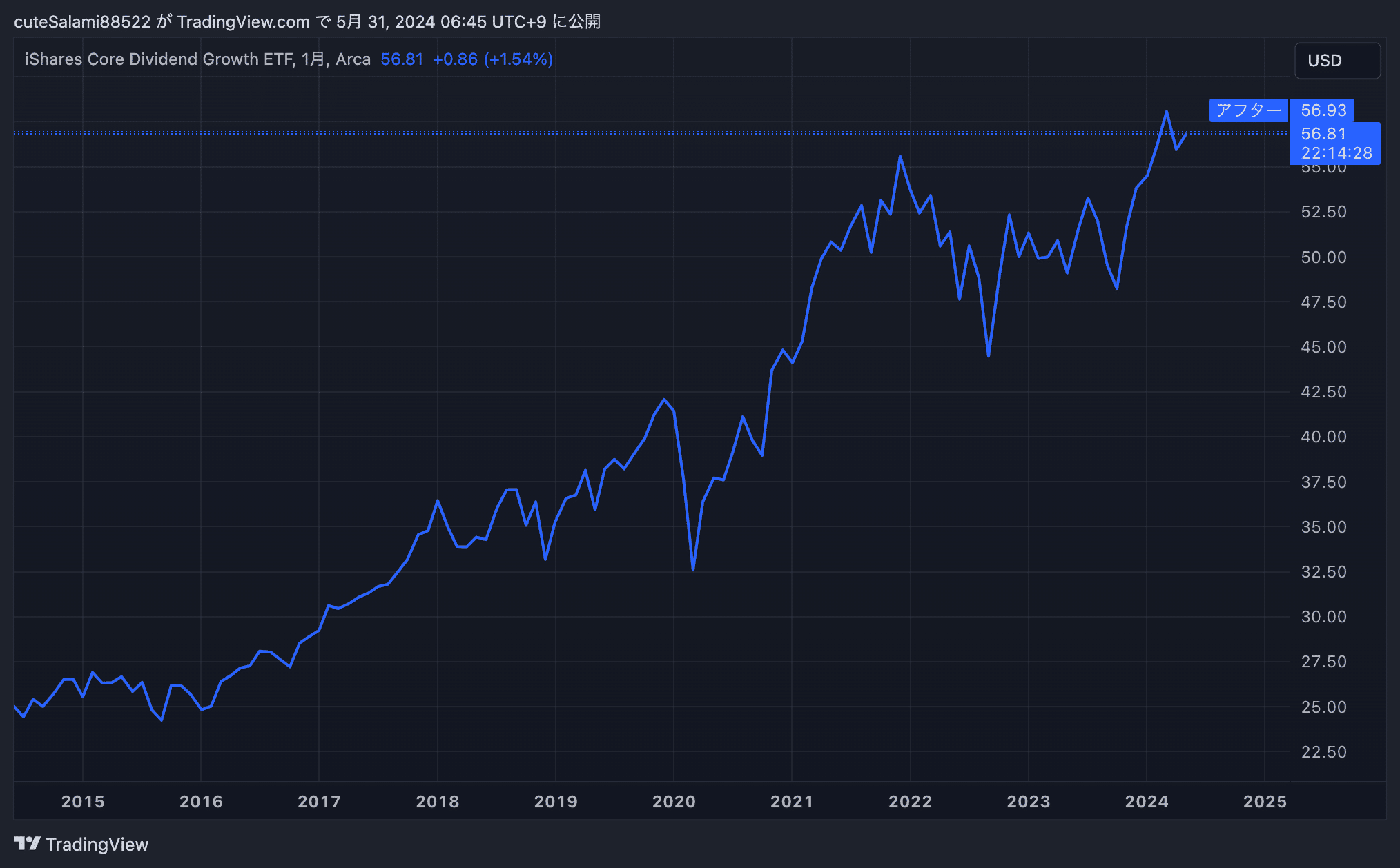Click the 2025 label on time axis
The height and width of the screenshot is (868, 1400).
(1265, 801)
